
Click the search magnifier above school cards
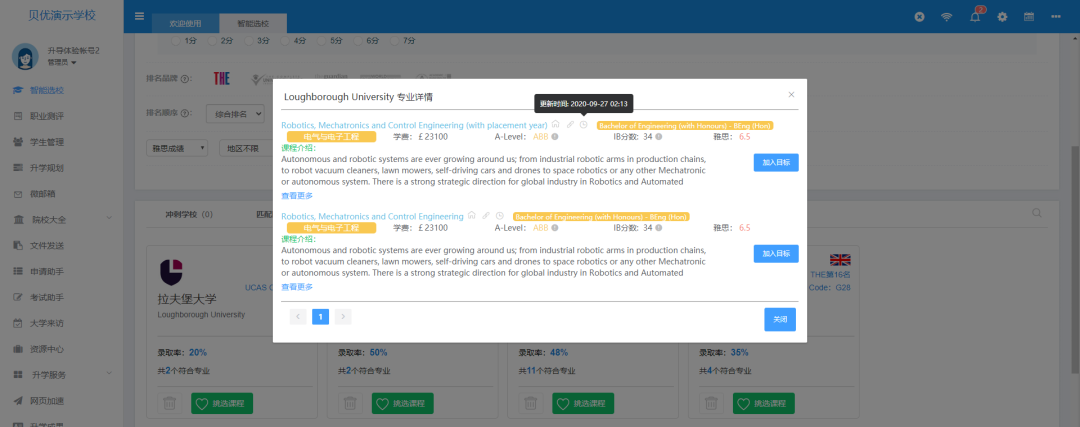pyautogui.click(x=1037, y=214)
